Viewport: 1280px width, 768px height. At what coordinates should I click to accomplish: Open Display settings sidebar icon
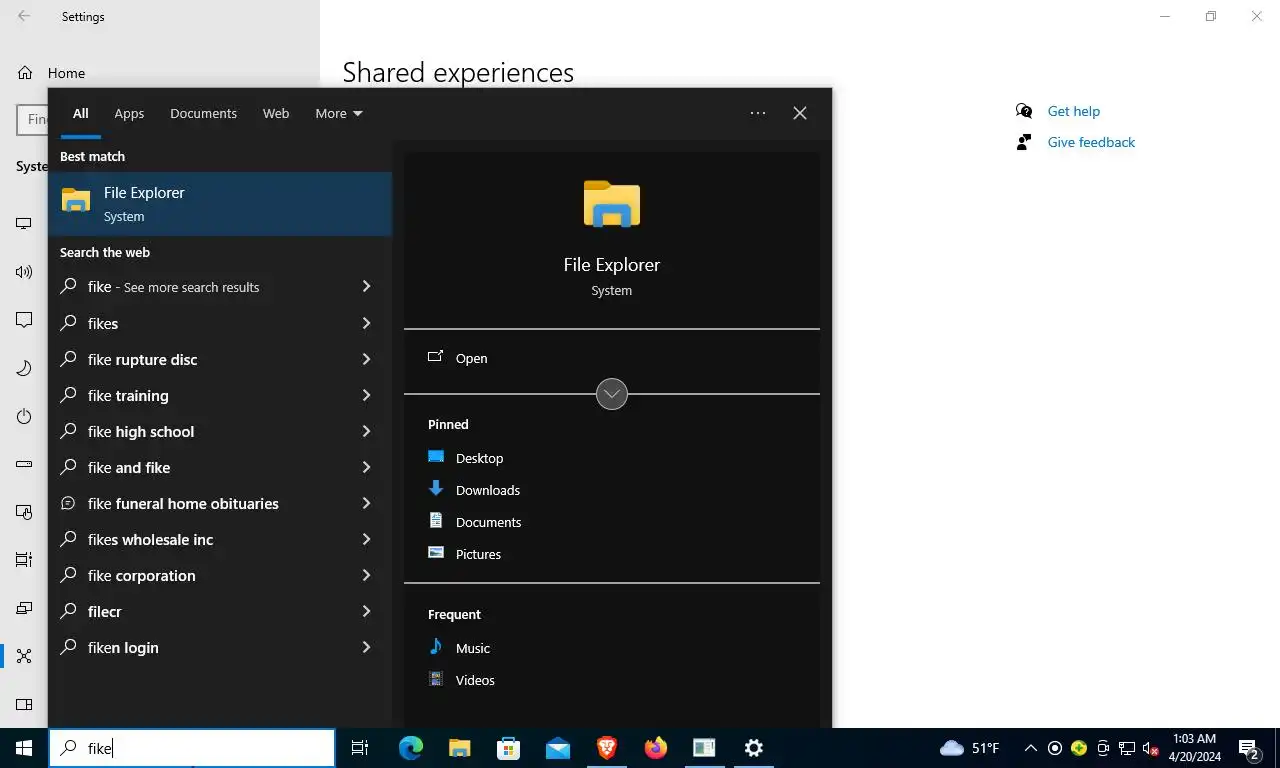[24, 224]
